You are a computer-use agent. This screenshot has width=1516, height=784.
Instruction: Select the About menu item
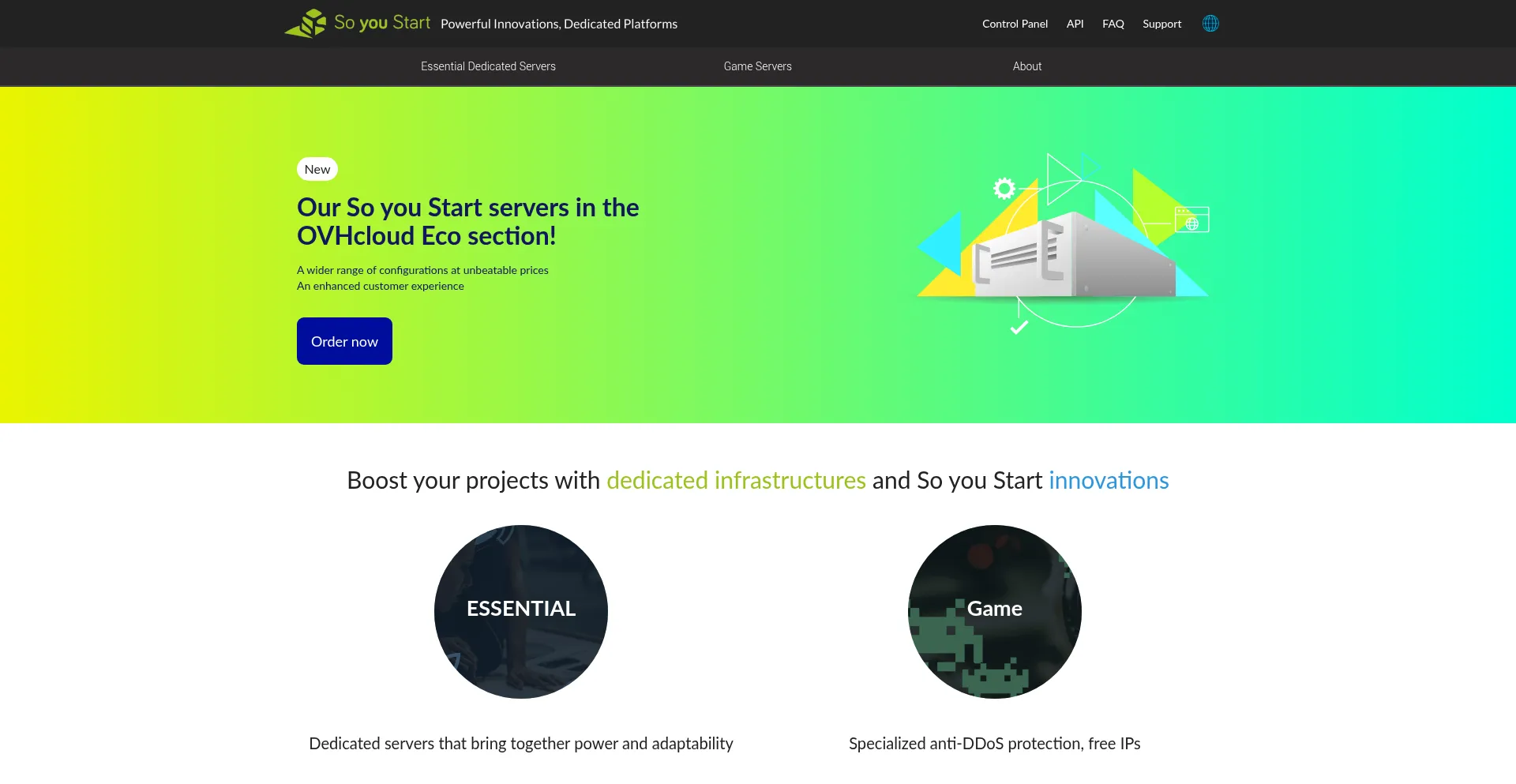pyautogui.click(x=1027, y=66)
